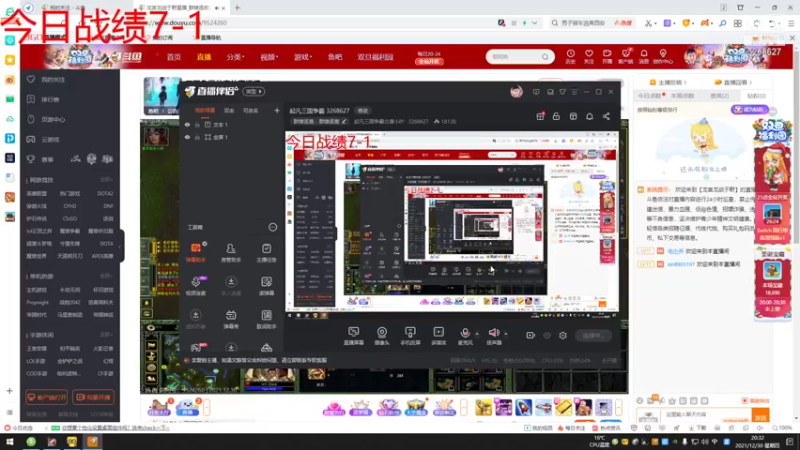Expand the speaker options arrow

pos(506,334)
